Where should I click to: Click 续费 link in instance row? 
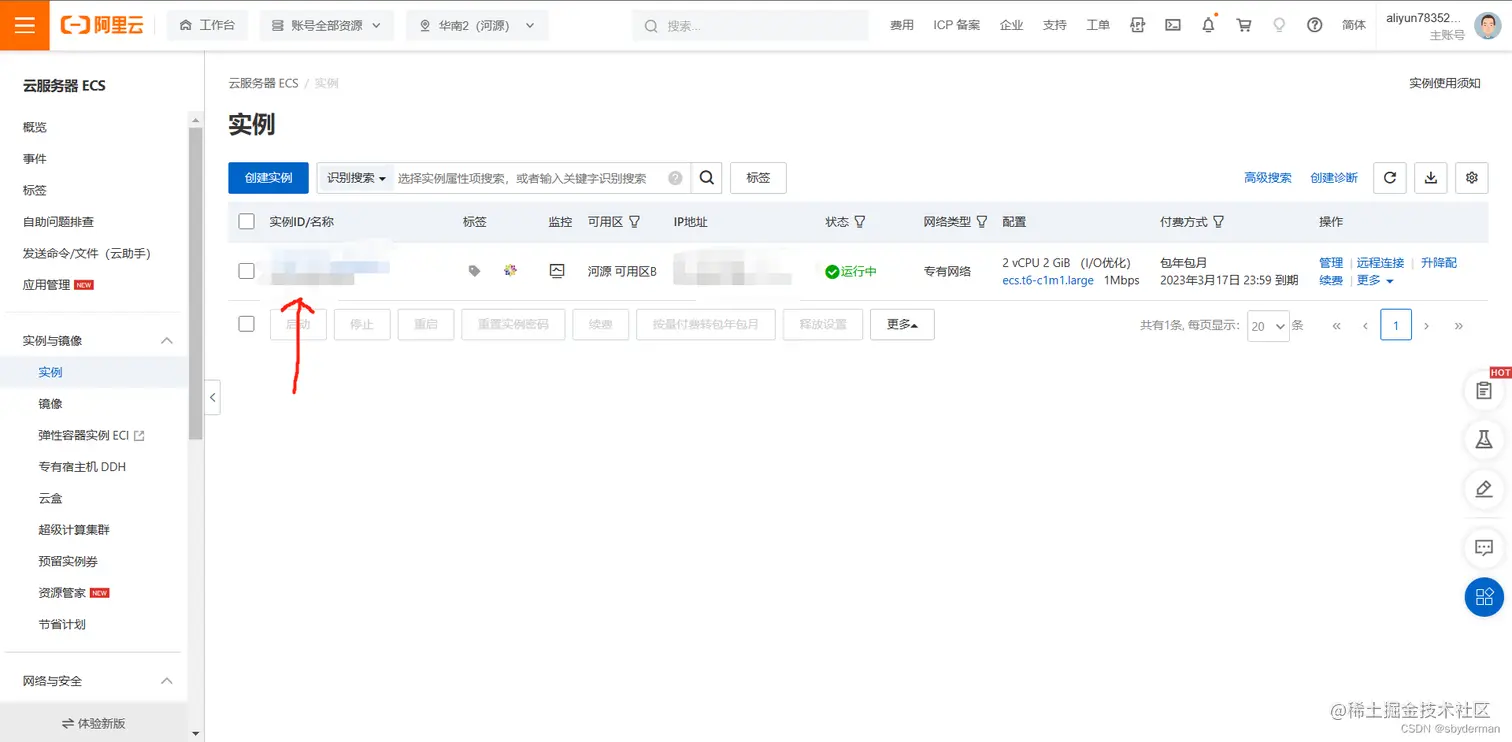coord(1331,281)
